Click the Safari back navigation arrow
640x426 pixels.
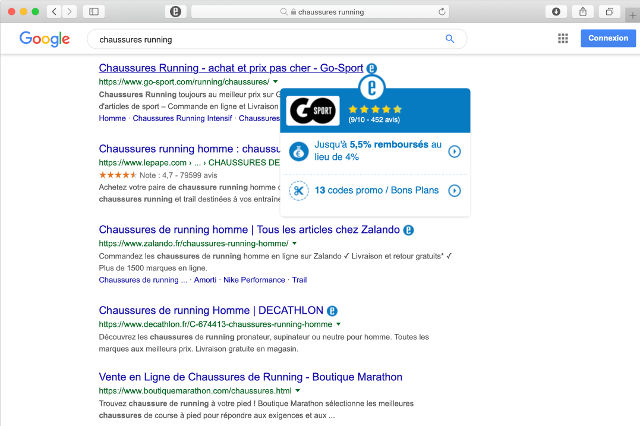pos(54,11)
